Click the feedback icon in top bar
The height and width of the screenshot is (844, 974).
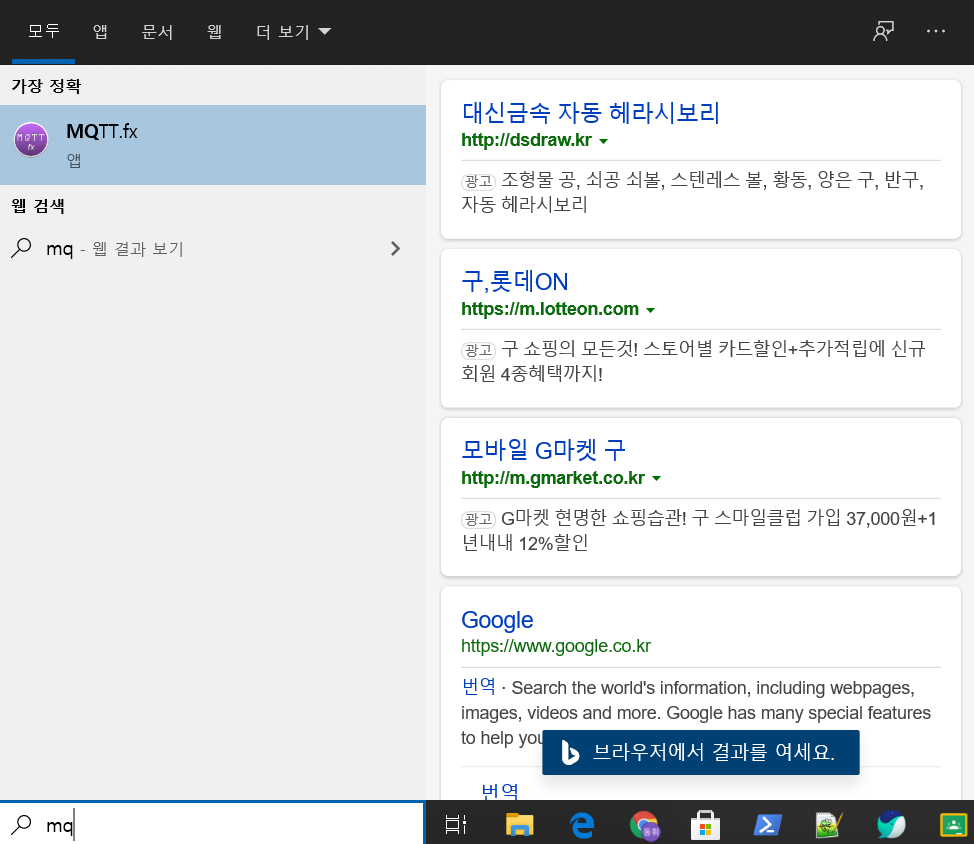tap(883, 31)
